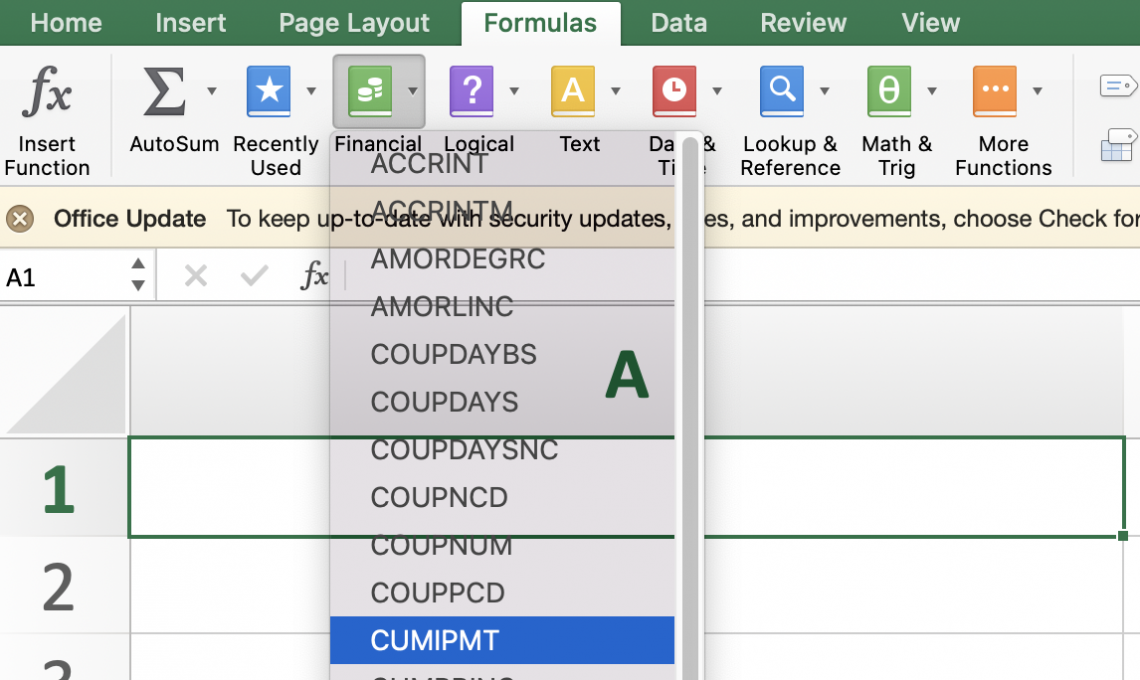Click the AutoSum sigma icon
This screenshot has height=680, width=1140.
point(165,92)
